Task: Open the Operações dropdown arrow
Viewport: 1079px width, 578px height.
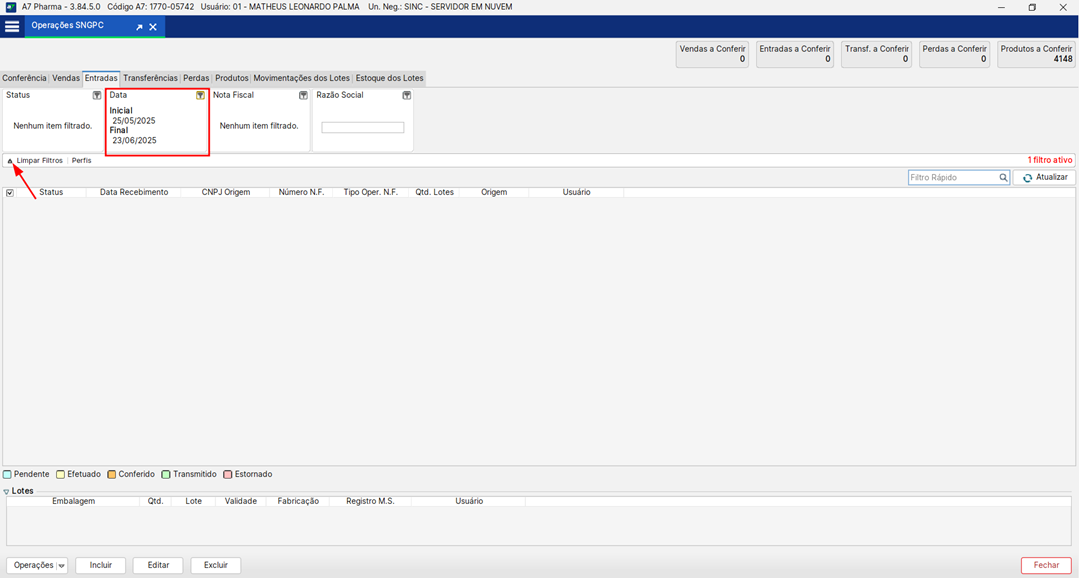Action: 62,566
